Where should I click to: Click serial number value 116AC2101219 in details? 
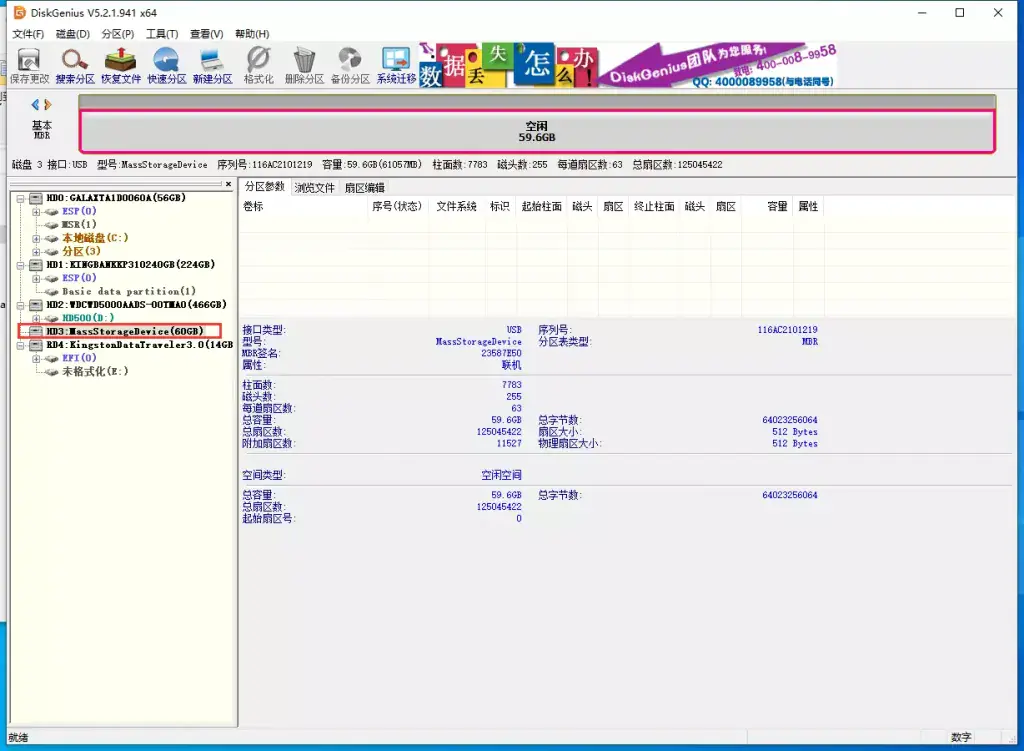pyautogui.click(x=787, y=330)
